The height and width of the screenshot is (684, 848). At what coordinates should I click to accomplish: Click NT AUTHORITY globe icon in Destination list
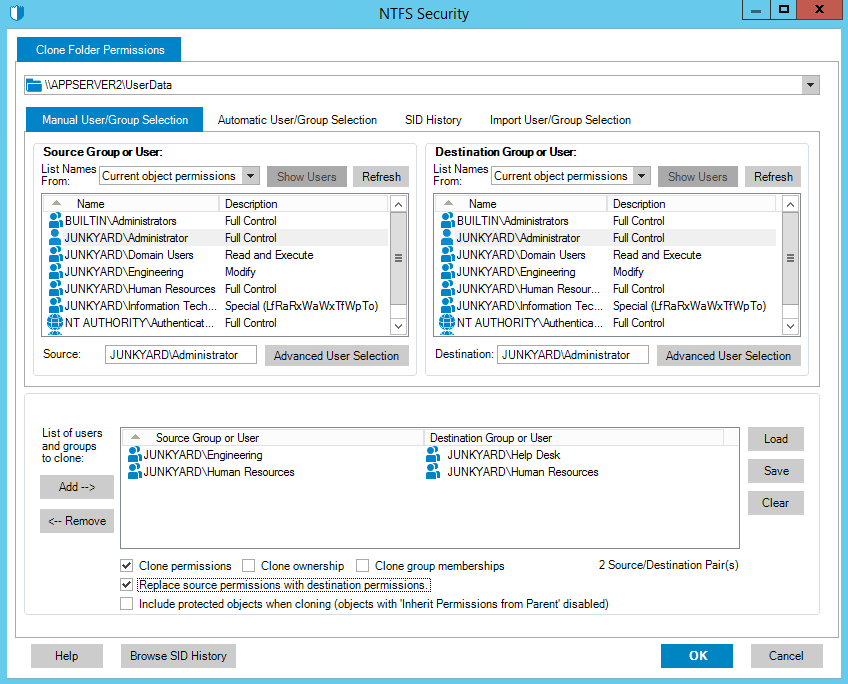tap(447, 323)
